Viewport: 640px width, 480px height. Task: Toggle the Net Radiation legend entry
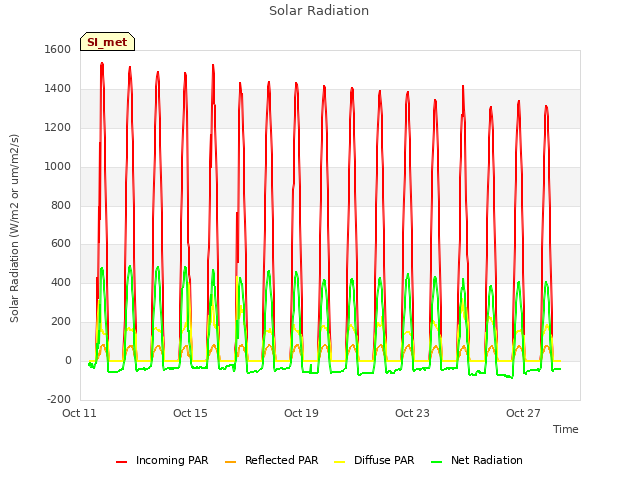click(x=477, y=460)
